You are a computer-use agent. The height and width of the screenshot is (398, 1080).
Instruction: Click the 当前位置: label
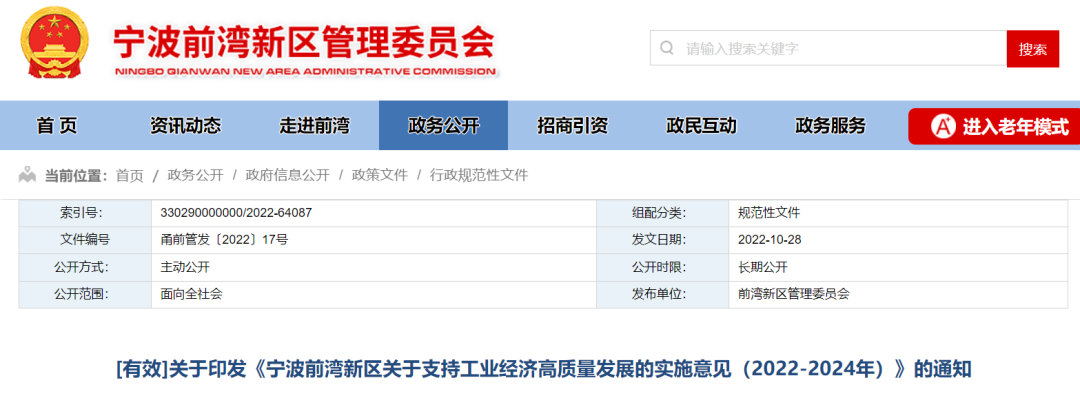click(x=76, y=176)
